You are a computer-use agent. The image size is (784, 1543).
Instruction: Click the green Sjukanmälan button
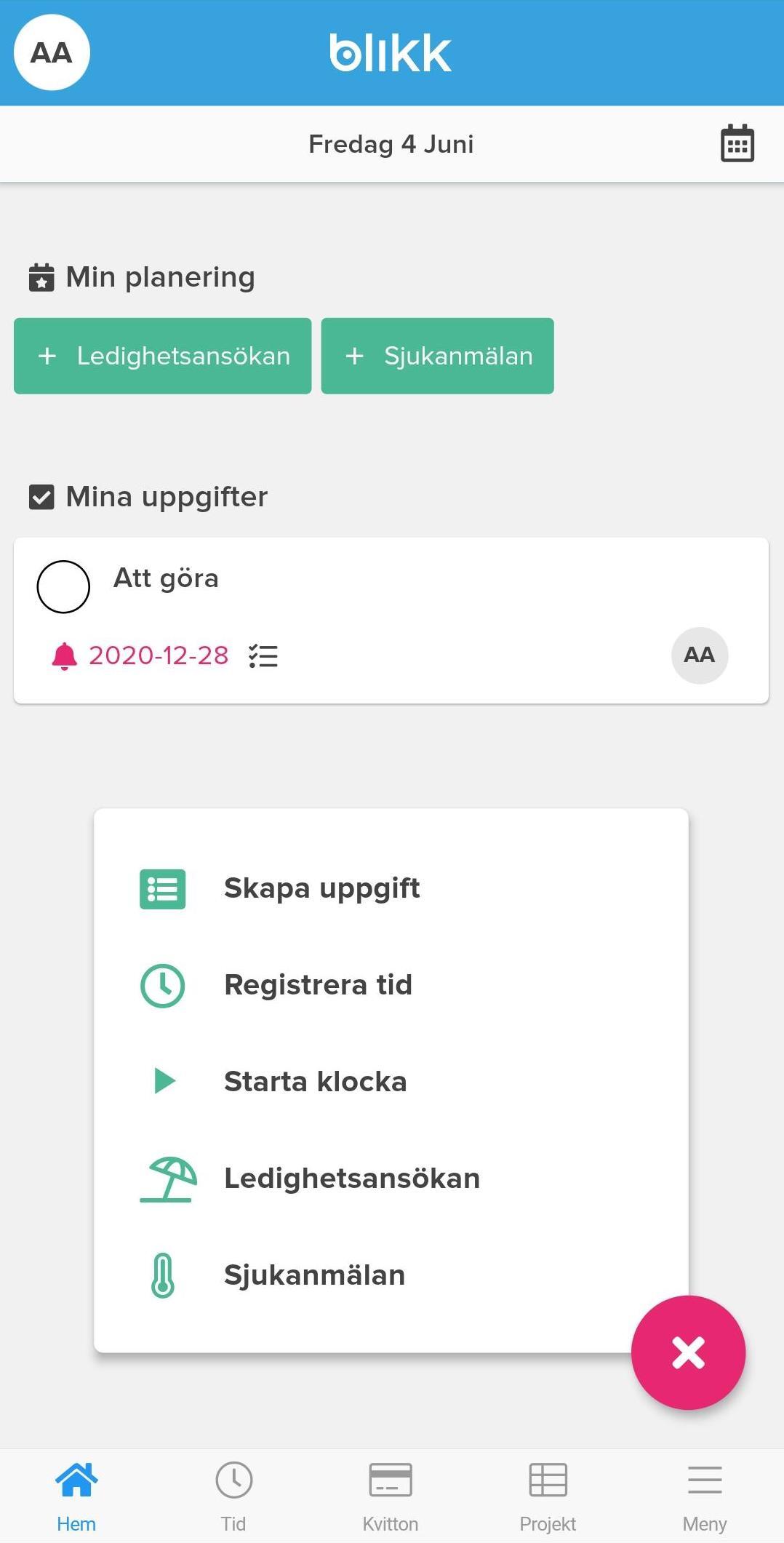click(x=437, y=356)
